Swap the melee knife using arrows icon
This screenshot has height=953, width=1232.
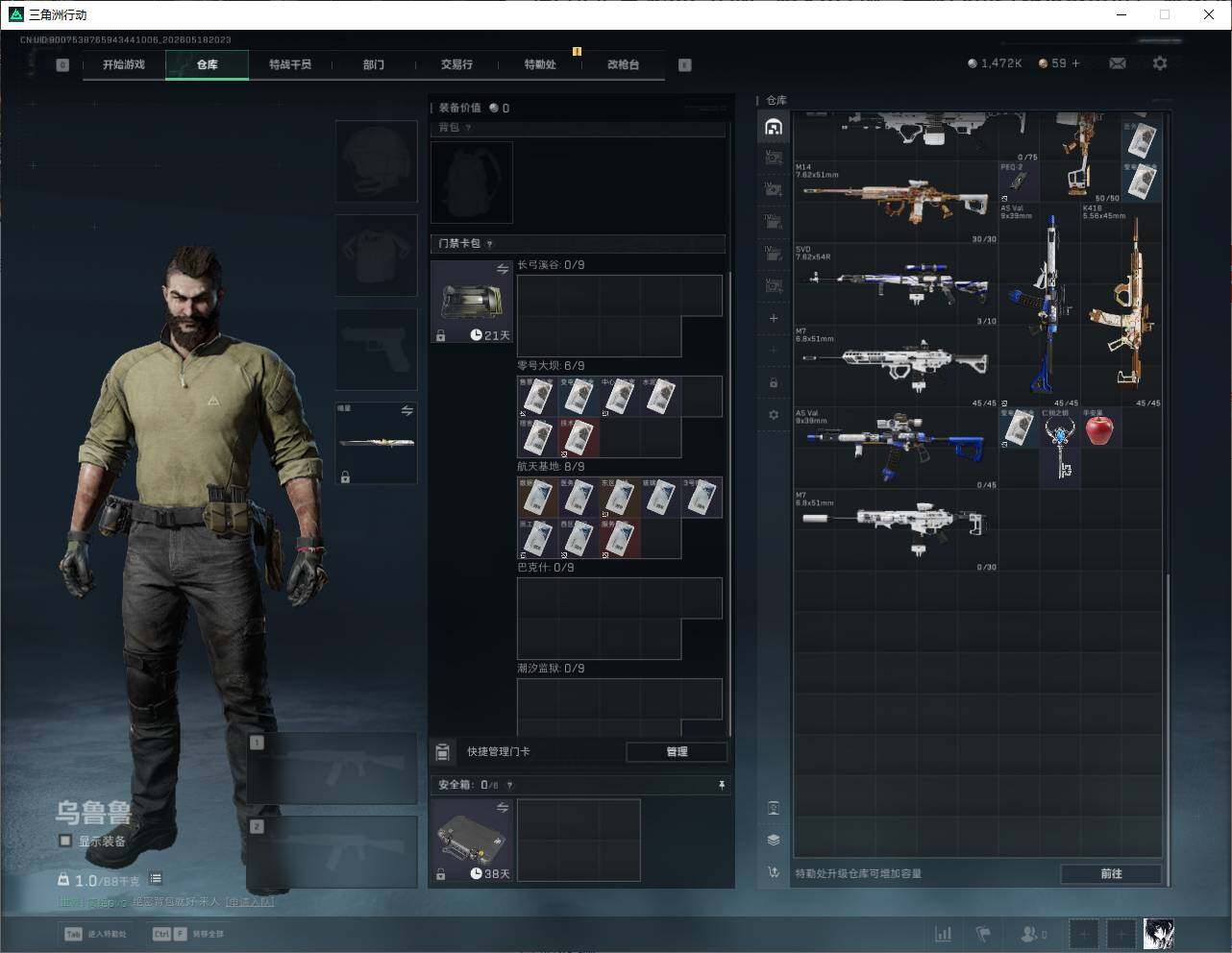tap(407, 411)
